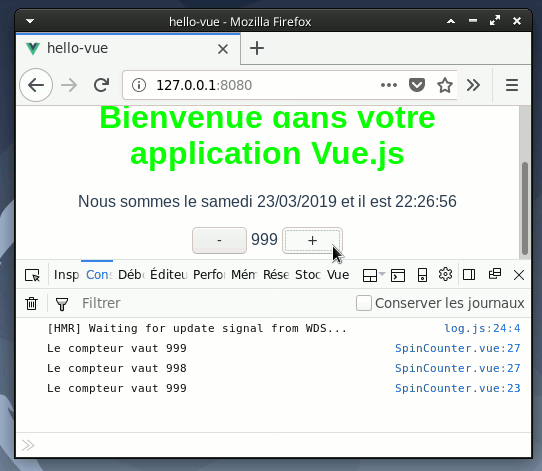Open the SpinCounter.vue:23 source link

(x=458, y=388)
